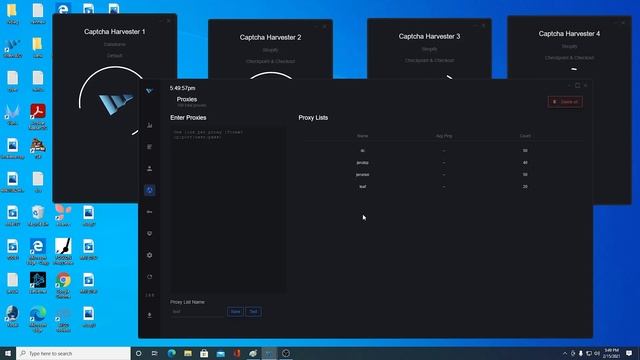Open the volume control in the system tray
Image resolution: width=640 pixels, height=360 pixels.
point(597,353)
